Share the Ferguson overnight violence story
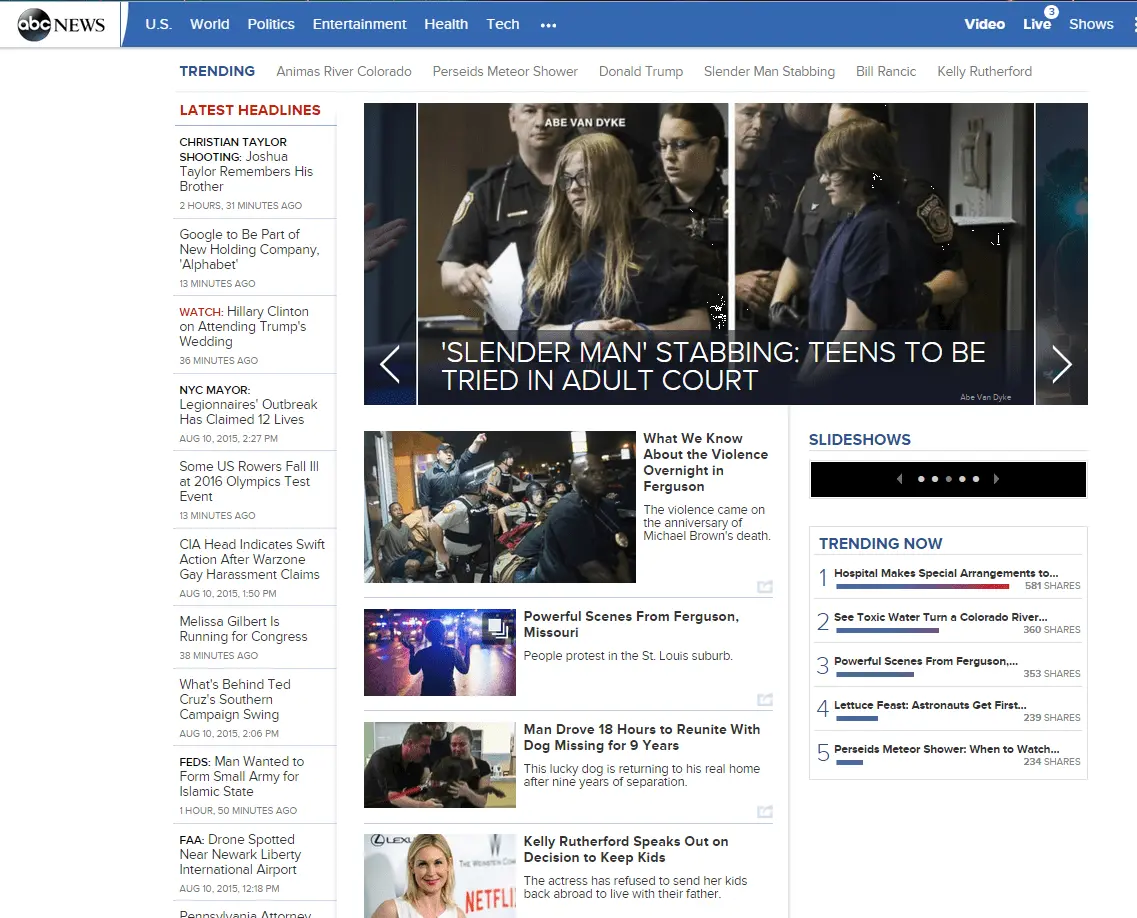This screenshot has width=1137, height=918. (765, 588)
